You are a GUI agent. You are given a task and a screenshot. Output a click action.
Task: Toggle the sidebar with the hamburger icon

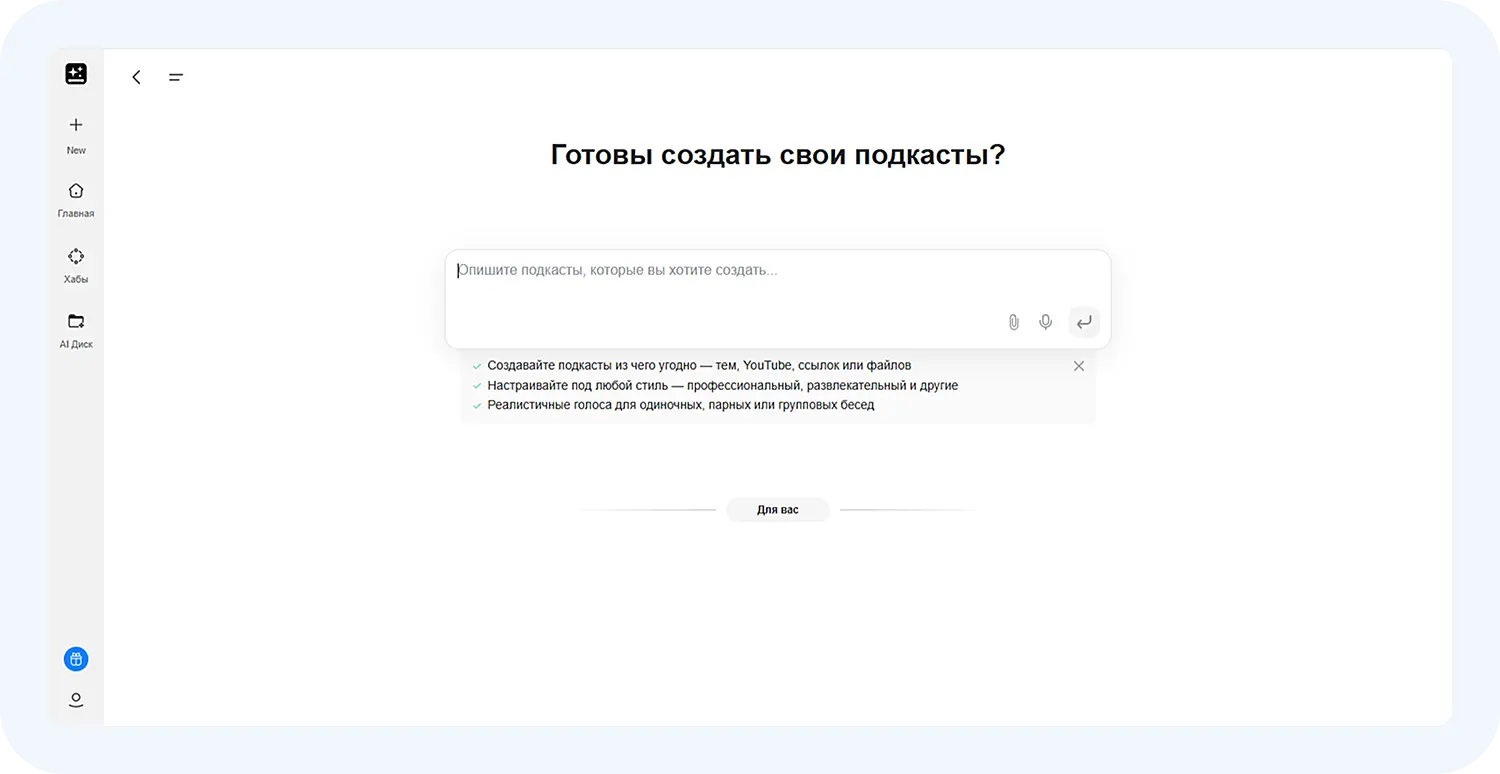pyautogui.click(x=176, y=77)
